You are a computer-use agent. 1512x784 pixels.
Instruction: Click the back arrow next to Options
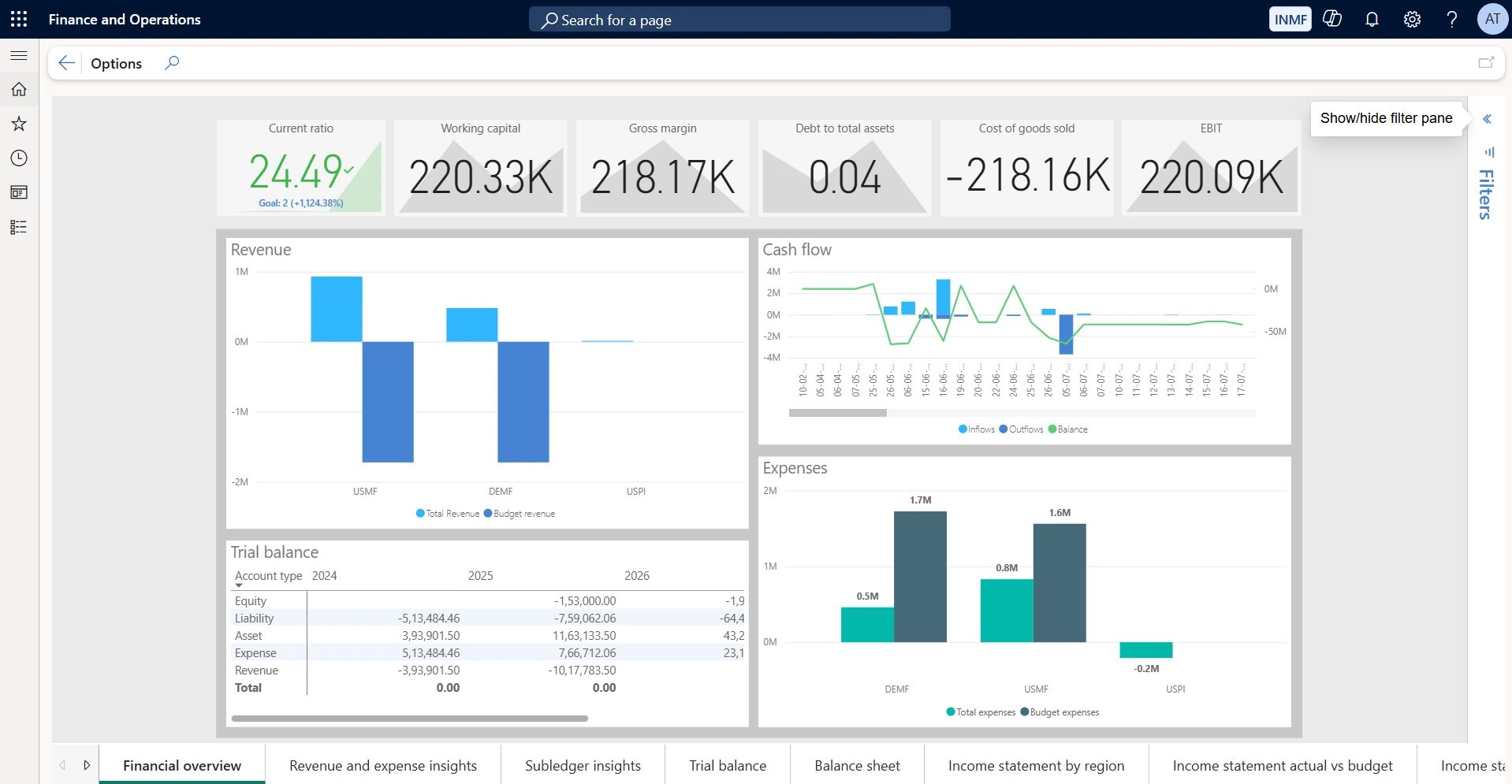pyautogui.click(x=66, y=63)
